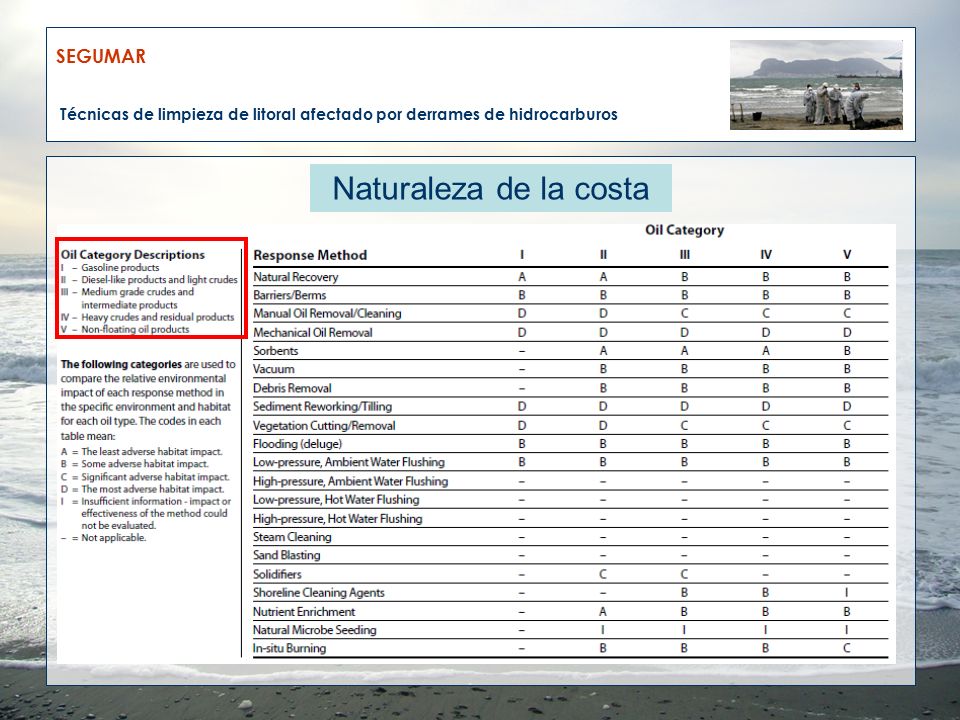Select legend 'The most adverse habitat impact'
This screenshot has height=720, width=960.
152,489
